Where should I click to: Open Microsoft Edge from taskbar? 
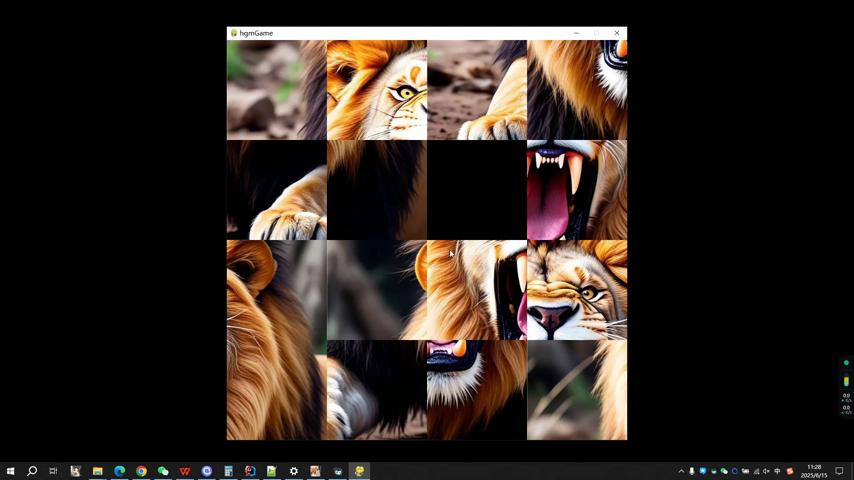[x=119, y=471]
